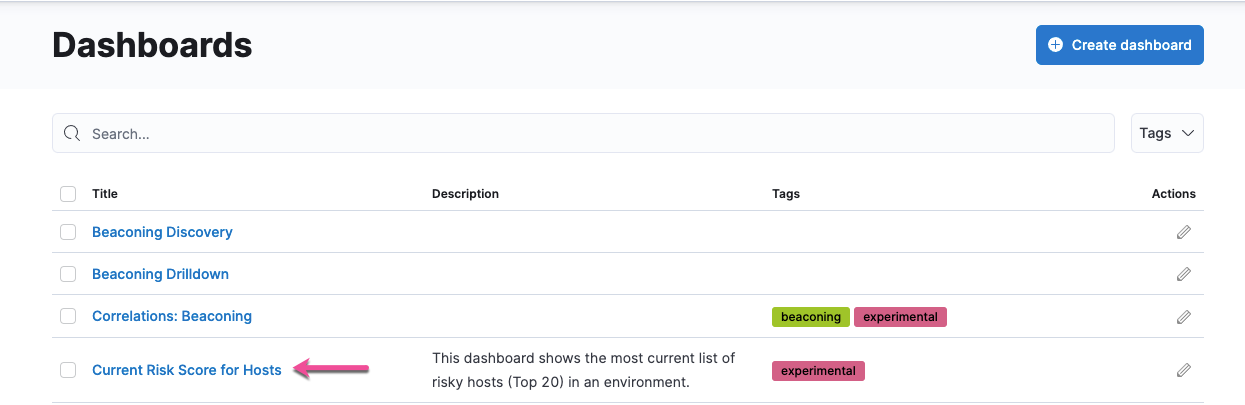Image resolution: width=1245 pixels, height=405 pixels.
Task: Click the green beaconing tag badge
Action: tap(810, 317)
